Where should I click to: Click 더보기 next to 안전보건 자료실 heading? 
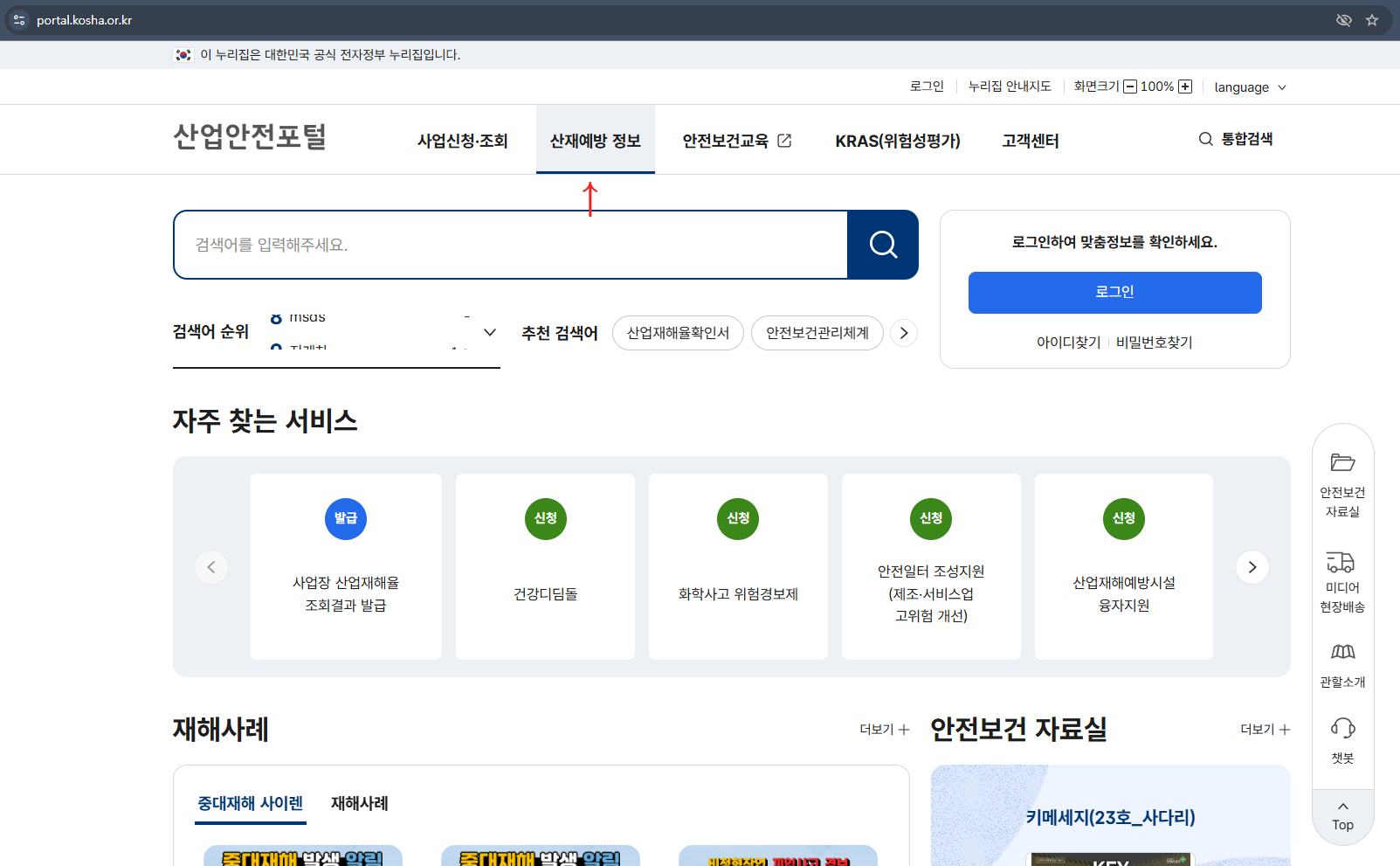click(1265, 729)
